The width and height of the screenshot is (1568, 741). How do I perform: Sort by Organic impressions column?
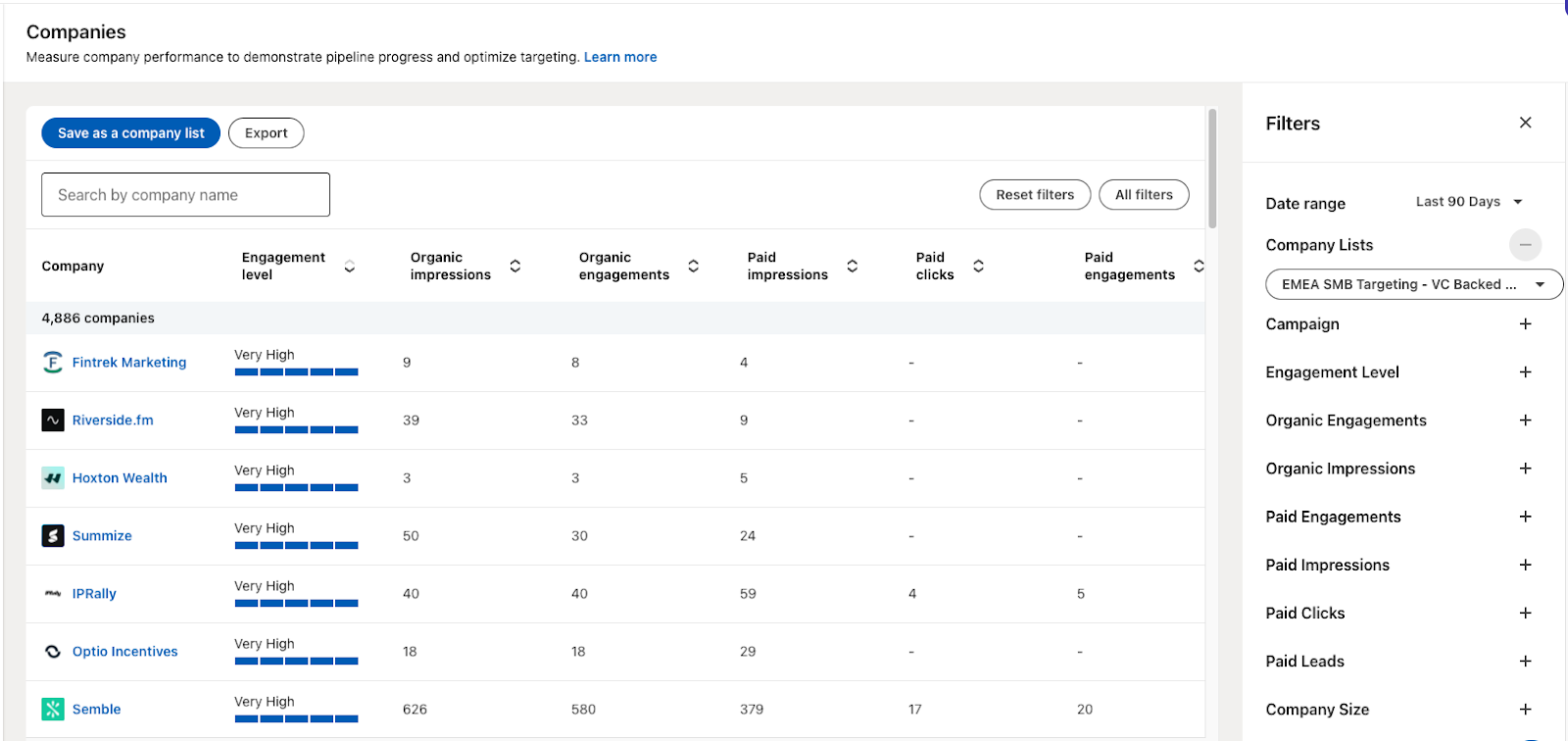[515, 267]
